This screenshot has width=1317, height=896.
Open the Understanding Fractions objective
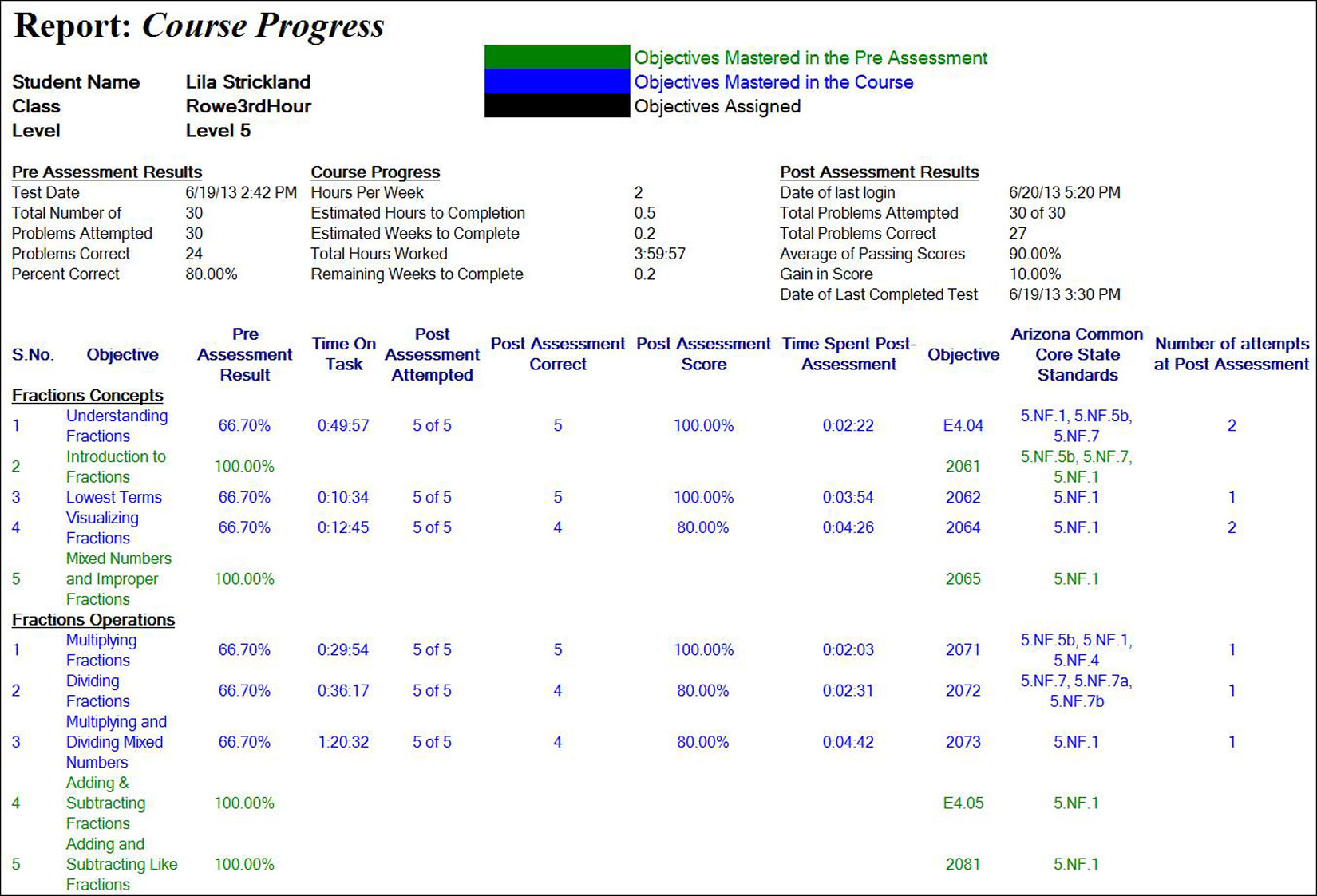point(117,425)
